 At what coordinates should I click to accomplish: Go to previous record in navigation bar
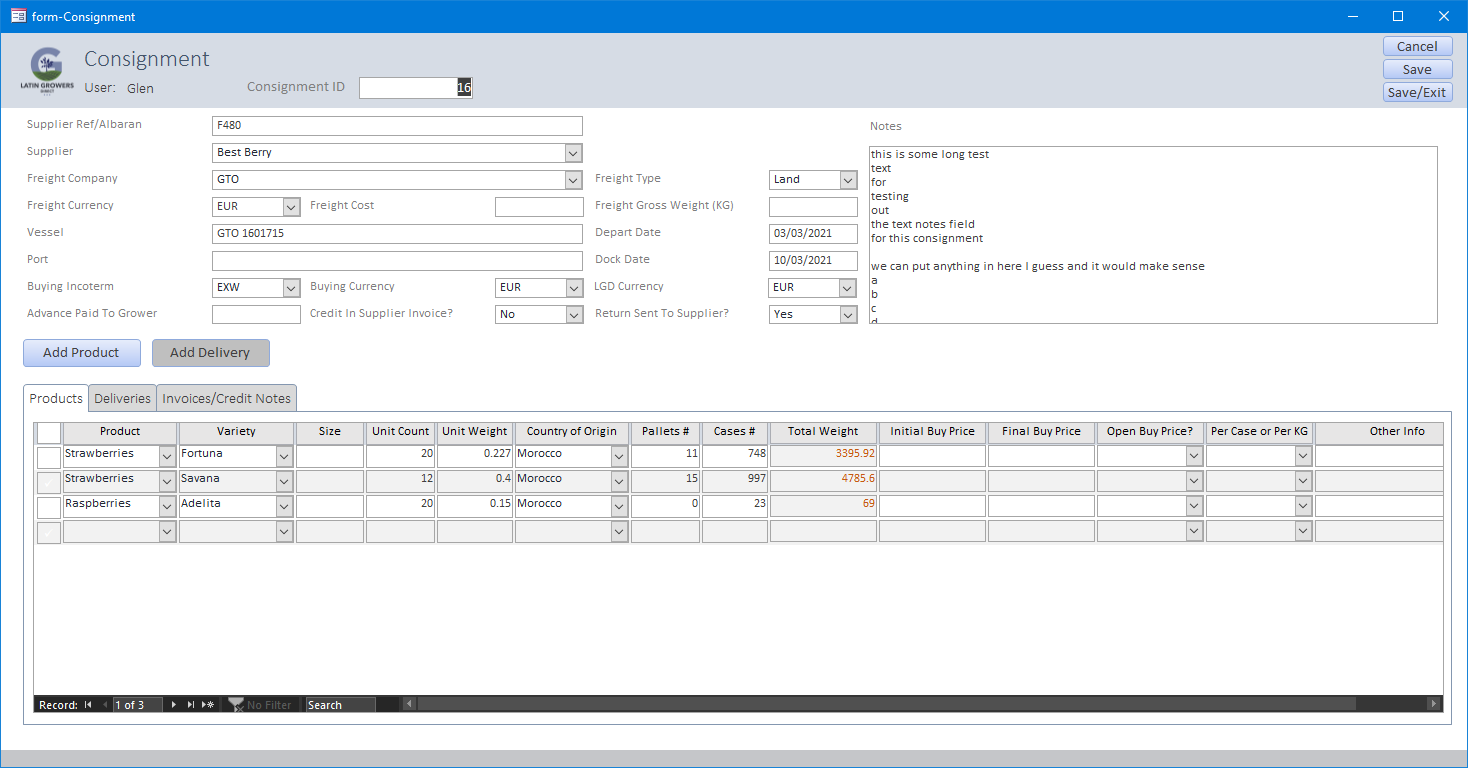pyautogui.click(x=105, y=705)
